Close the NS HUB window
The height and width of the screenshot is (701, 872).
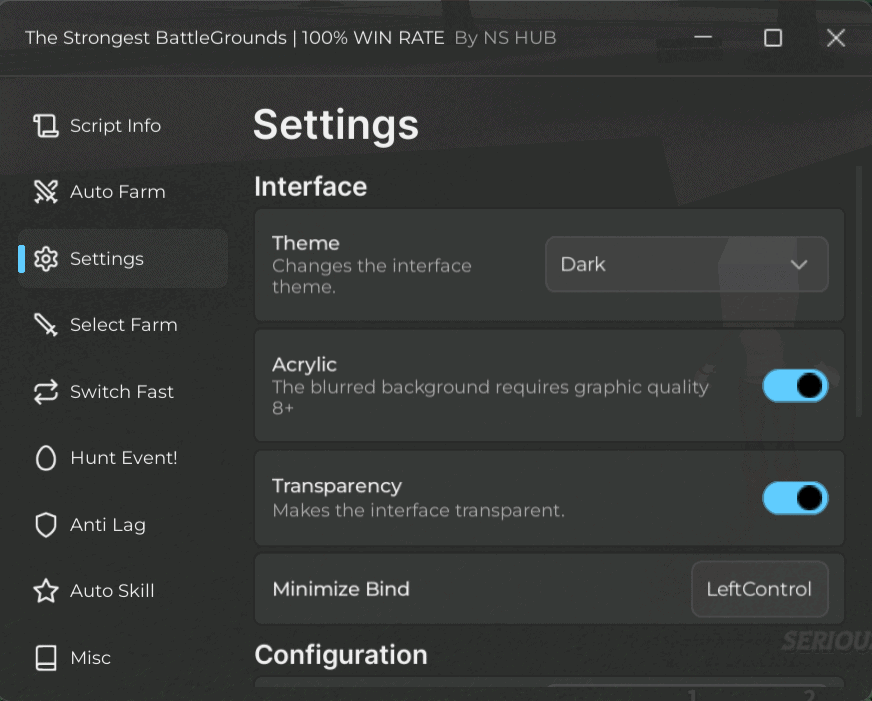click(836, 38)
